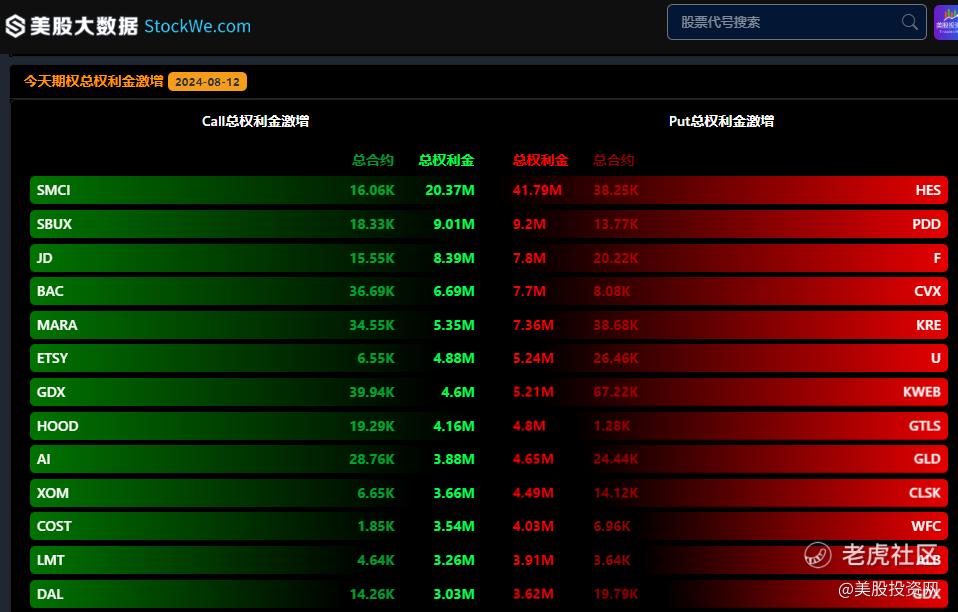Select the AI ticker in Call list
The width and height of the screenshot is (958, 612).
[x=43, y=459]
